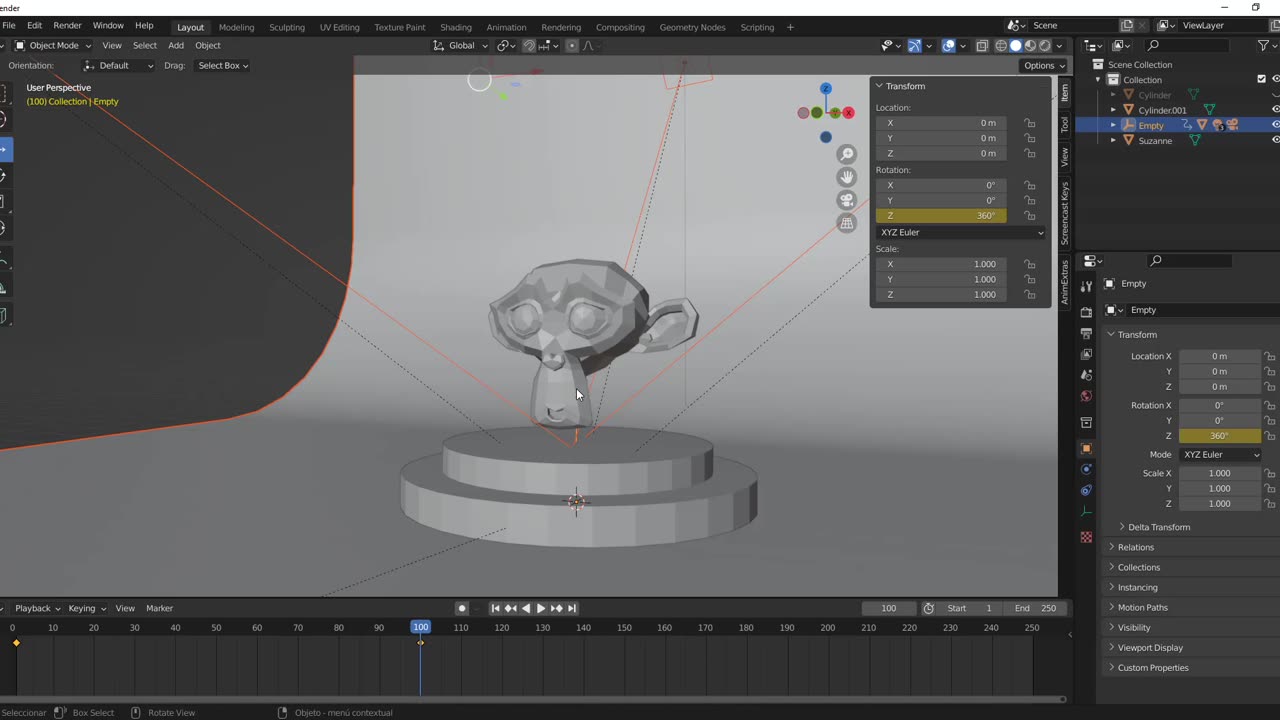The image size is (1280, 720).
Task: Jump to previous keyframe
Action: click(x=510, y=608)
